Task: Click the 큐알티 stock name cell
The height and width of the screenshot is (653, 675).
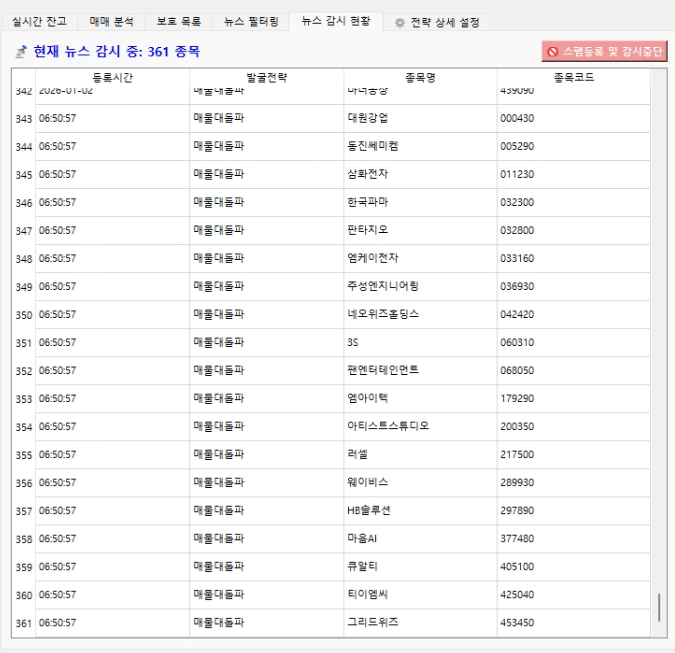Action: (x=420, y=566)
